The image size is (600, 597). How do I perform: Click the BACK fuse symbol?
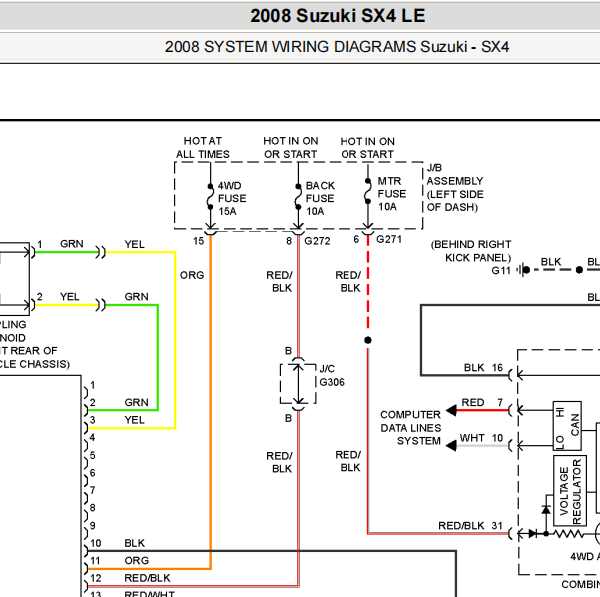pos(298,197)
